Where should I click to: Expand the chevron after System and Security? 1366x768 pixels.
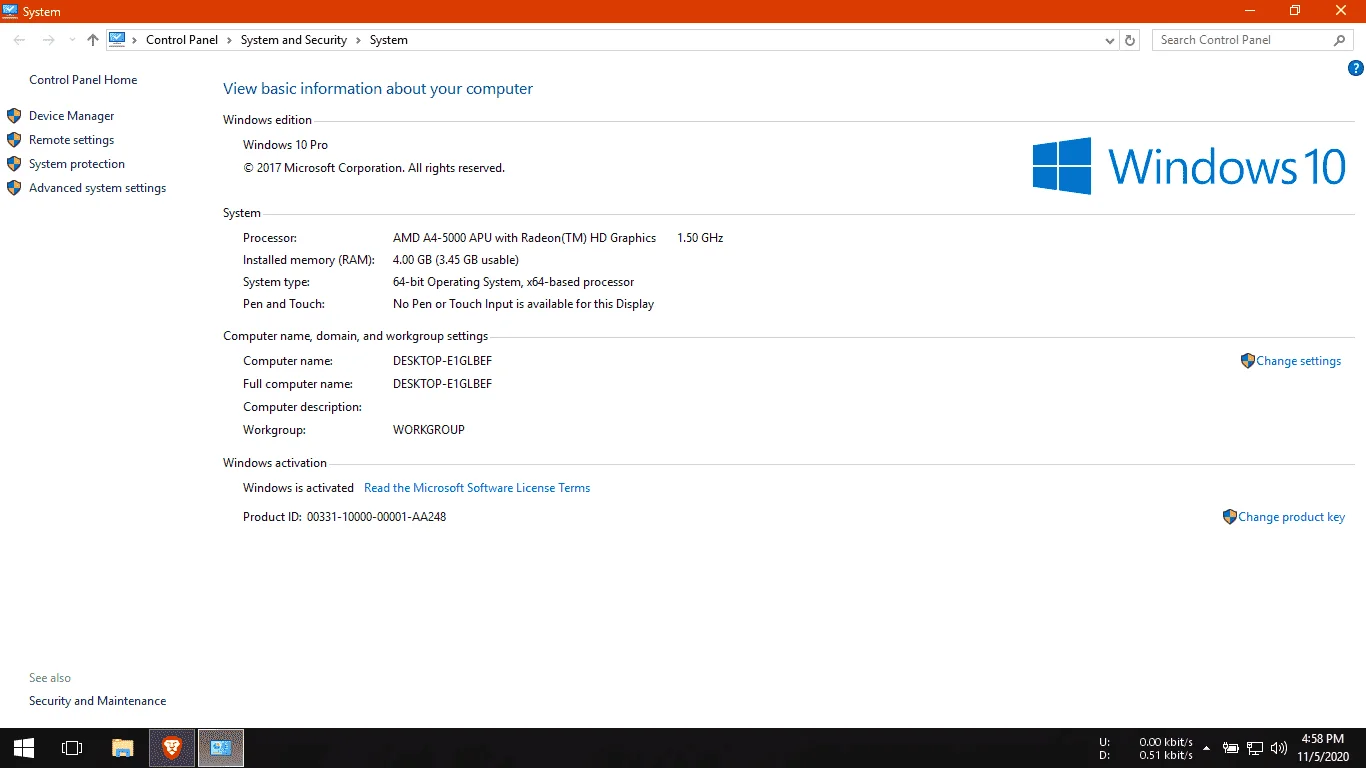coord(358,40)
